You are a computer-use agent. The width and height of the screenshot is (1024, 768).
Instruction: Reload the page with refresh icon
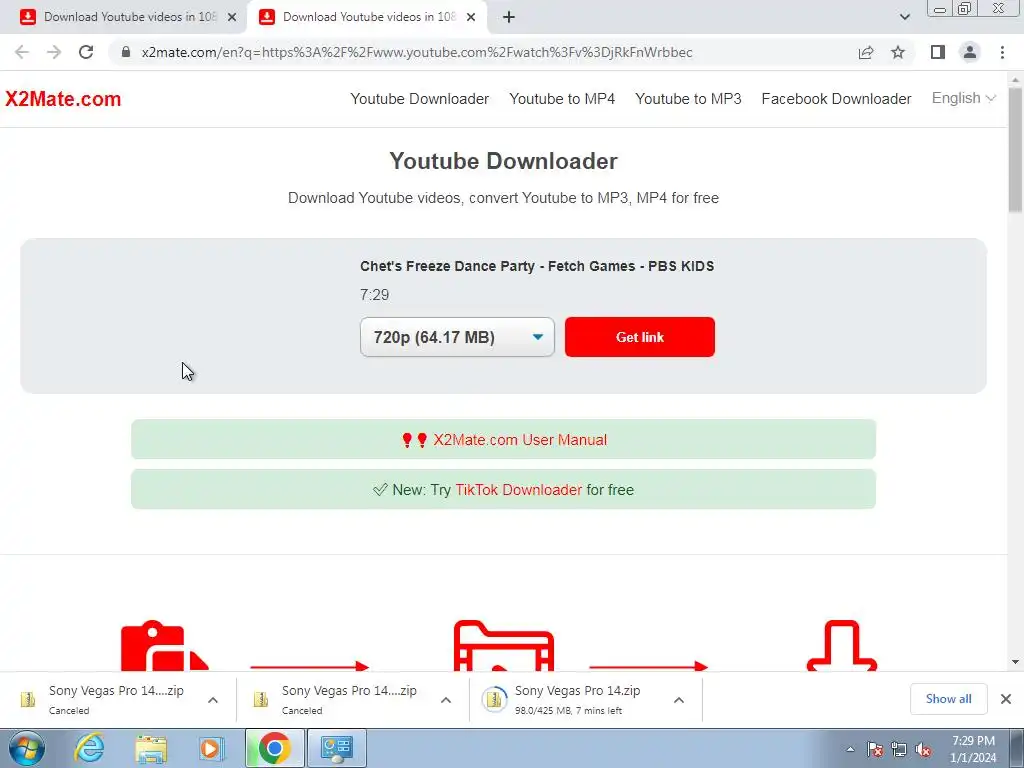click(x=86, y=52)
